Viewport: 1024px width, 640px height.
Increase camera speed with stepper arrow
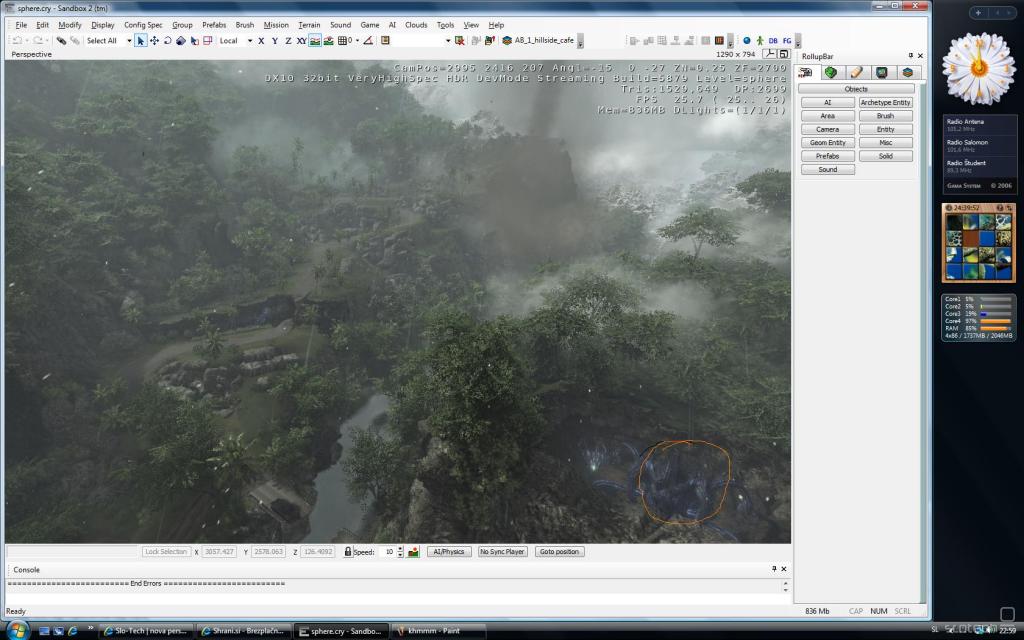pyautogui.click(x=400, y=549)
